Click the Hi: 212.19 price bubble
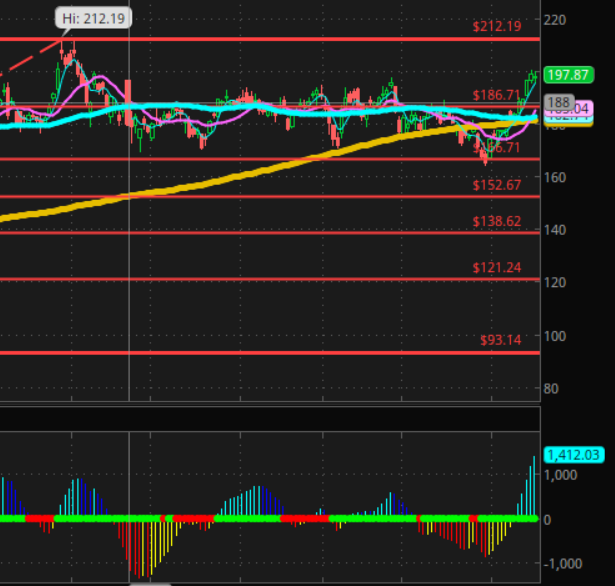 [93, 18]
